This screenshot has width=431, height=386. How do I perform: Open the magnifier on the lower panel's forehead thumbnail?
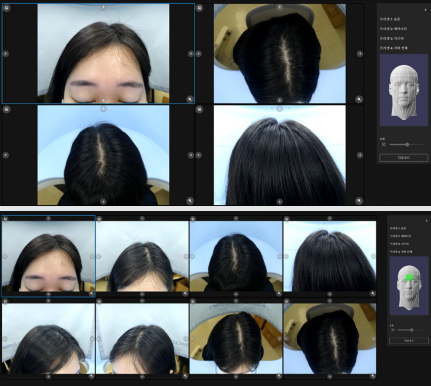91,294
